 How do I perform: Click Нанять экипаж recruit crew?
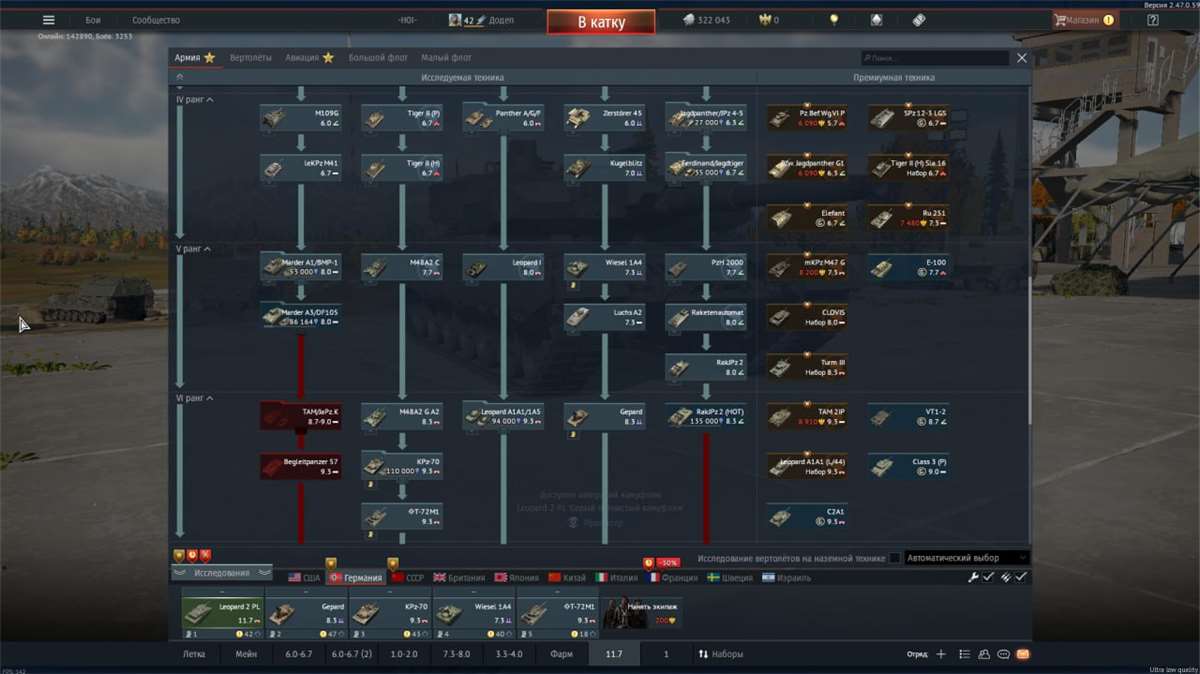[641, 613]
